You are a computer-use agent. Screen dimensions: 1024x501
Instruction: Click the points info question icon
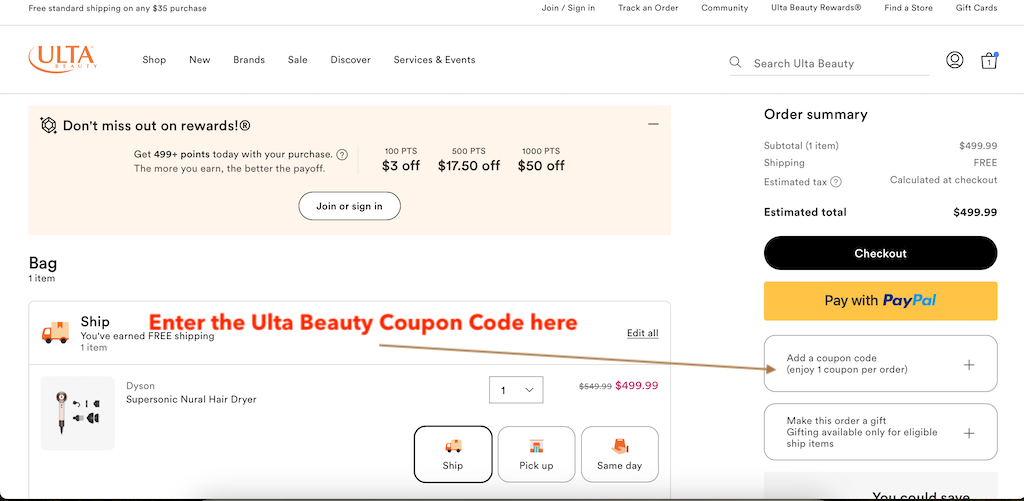click(x=342, y=155)
